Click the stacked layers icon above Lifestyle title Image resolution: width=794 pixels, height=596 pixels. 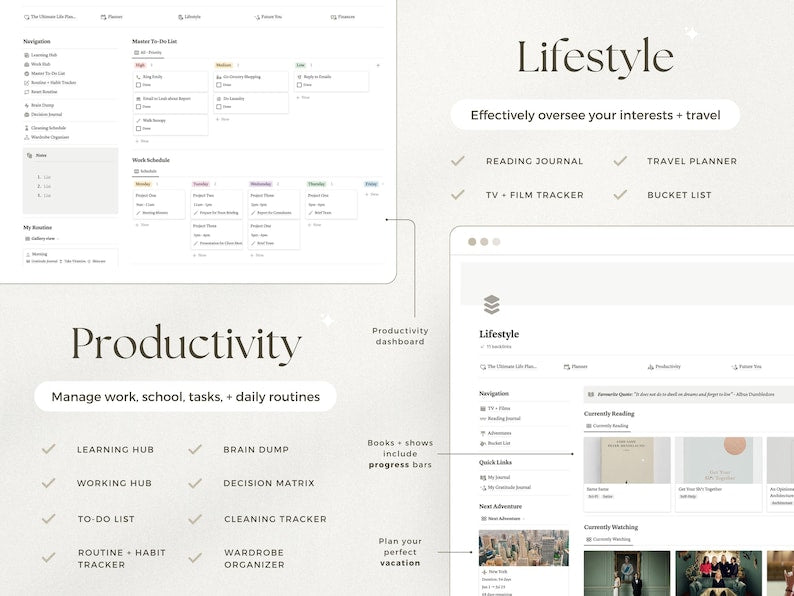(491, 305)
